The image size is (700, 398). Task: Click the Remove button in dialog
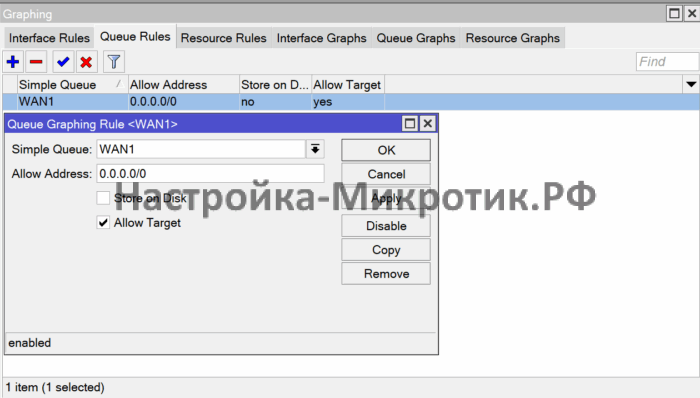click(x=386, y=274)
